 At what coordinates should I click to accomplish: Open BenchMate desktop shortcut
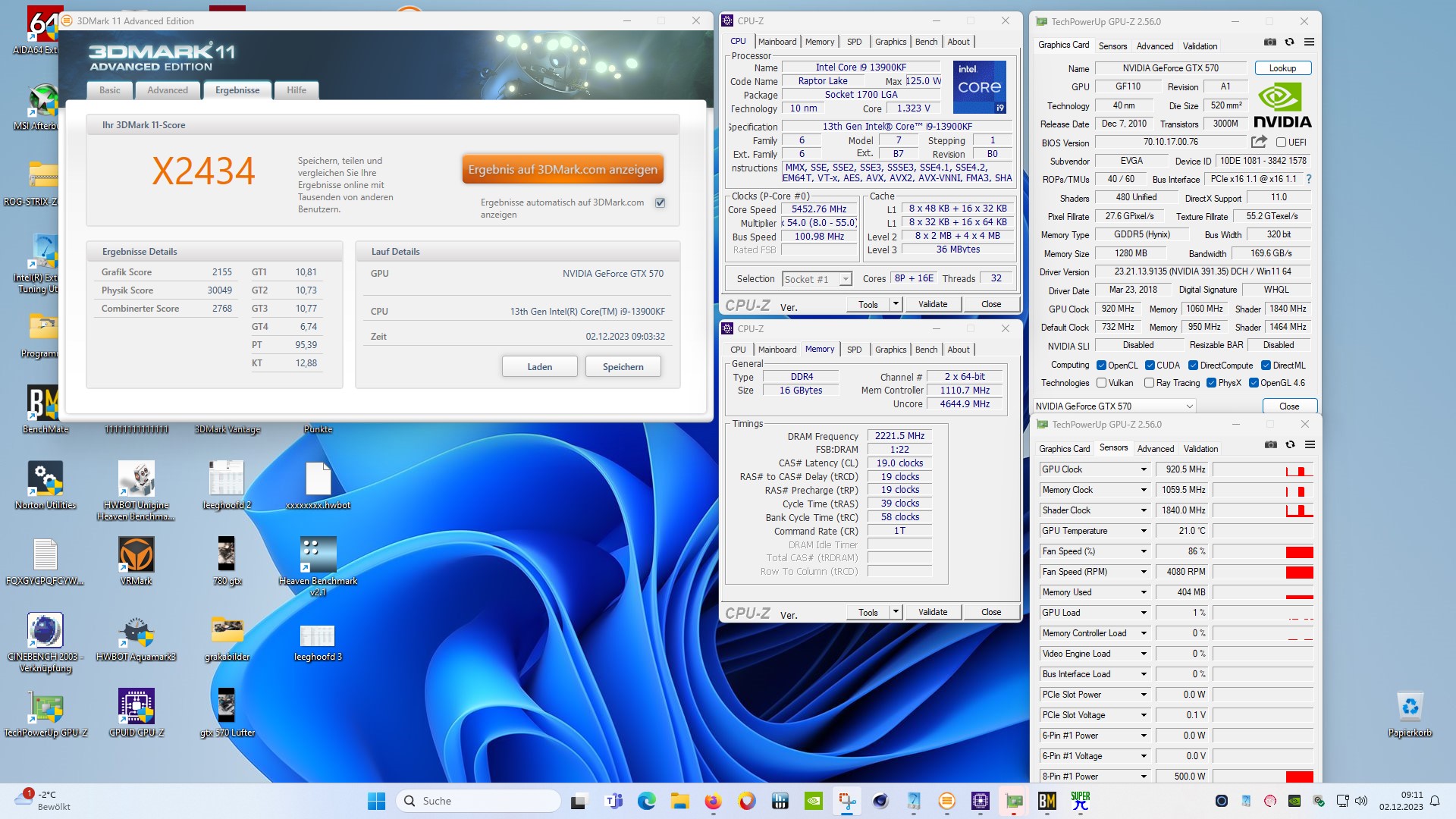click(x=45, y=409)
